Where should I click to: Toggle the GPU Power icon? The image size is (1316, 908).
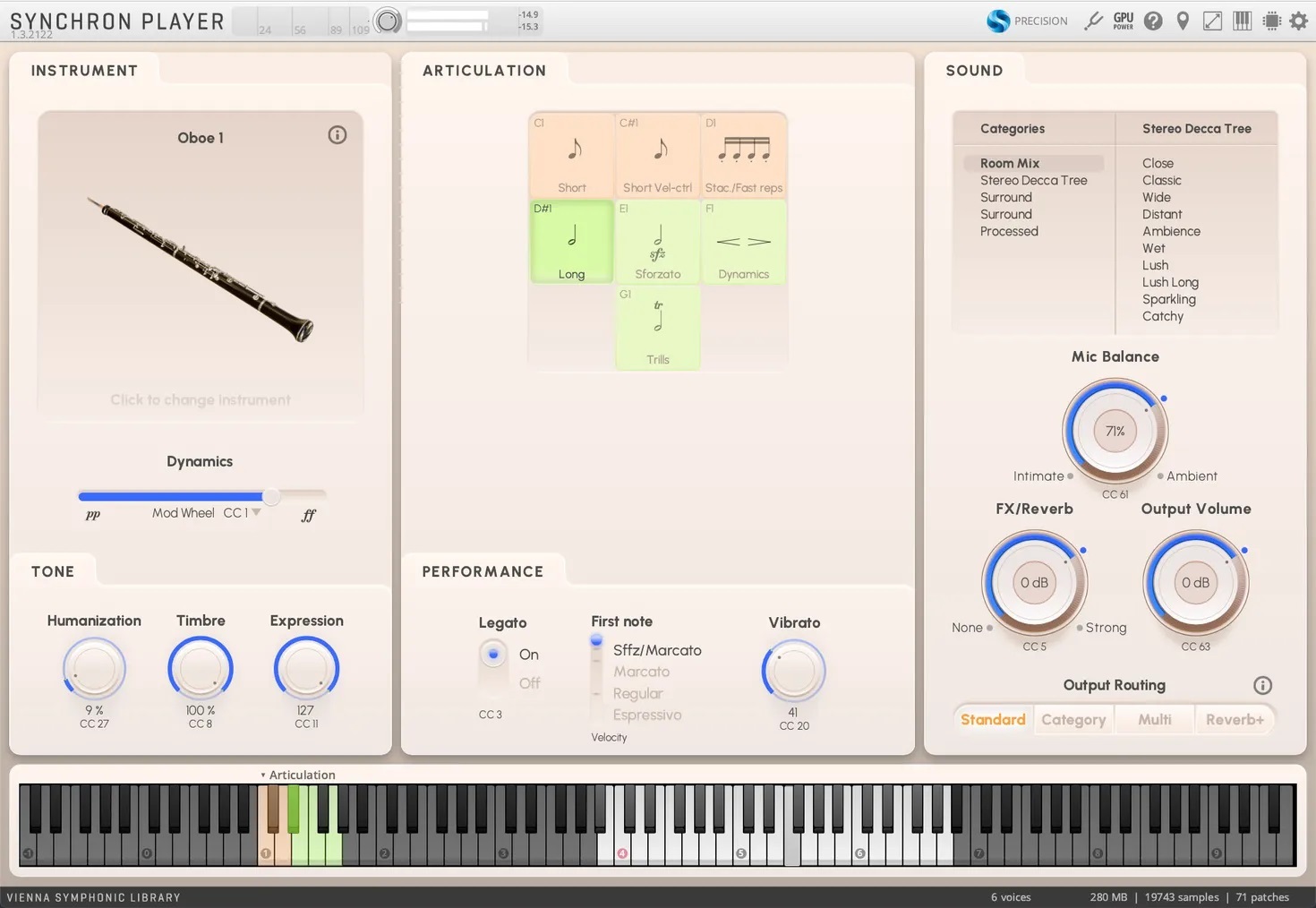click(x=1123, y=21)
